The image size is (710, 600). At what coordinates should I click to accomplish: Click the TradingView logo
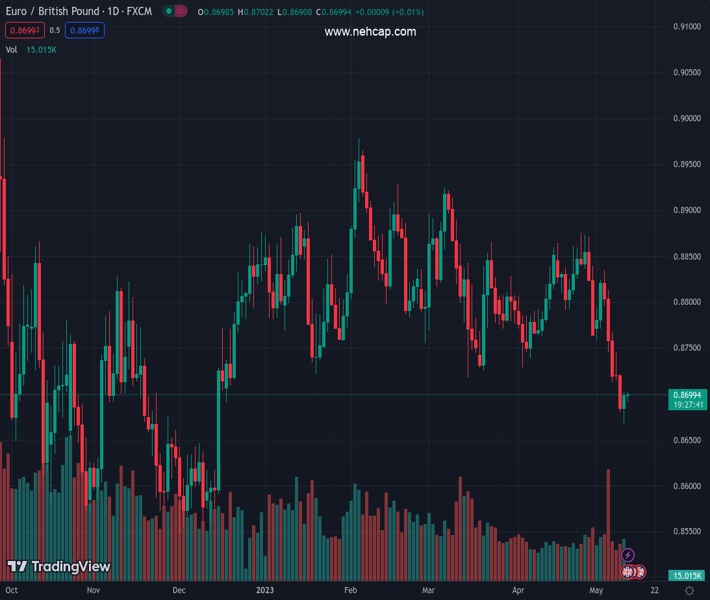[59, 567]
